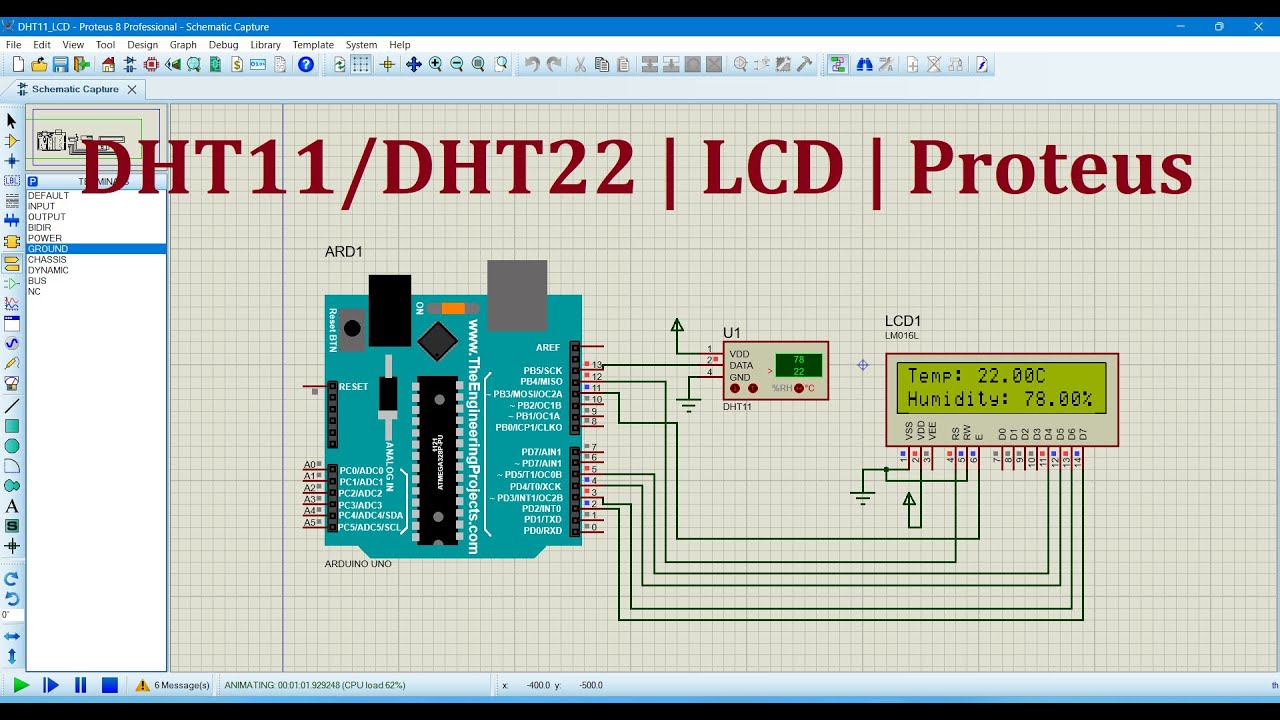Screen dimensions: 1280x720
Task: Select the Selection Mode arrow tool
Action: 12,120
